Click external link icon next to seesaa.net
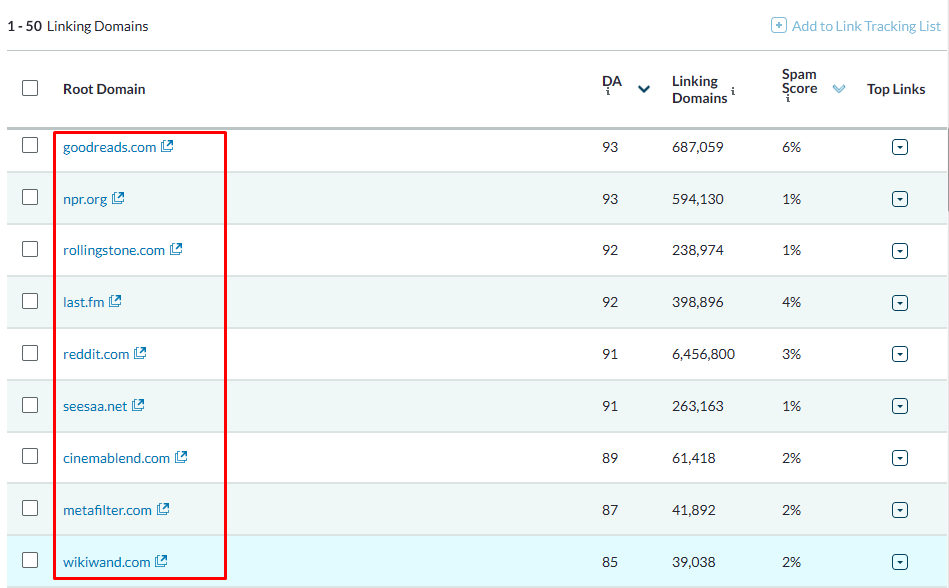 138,405
